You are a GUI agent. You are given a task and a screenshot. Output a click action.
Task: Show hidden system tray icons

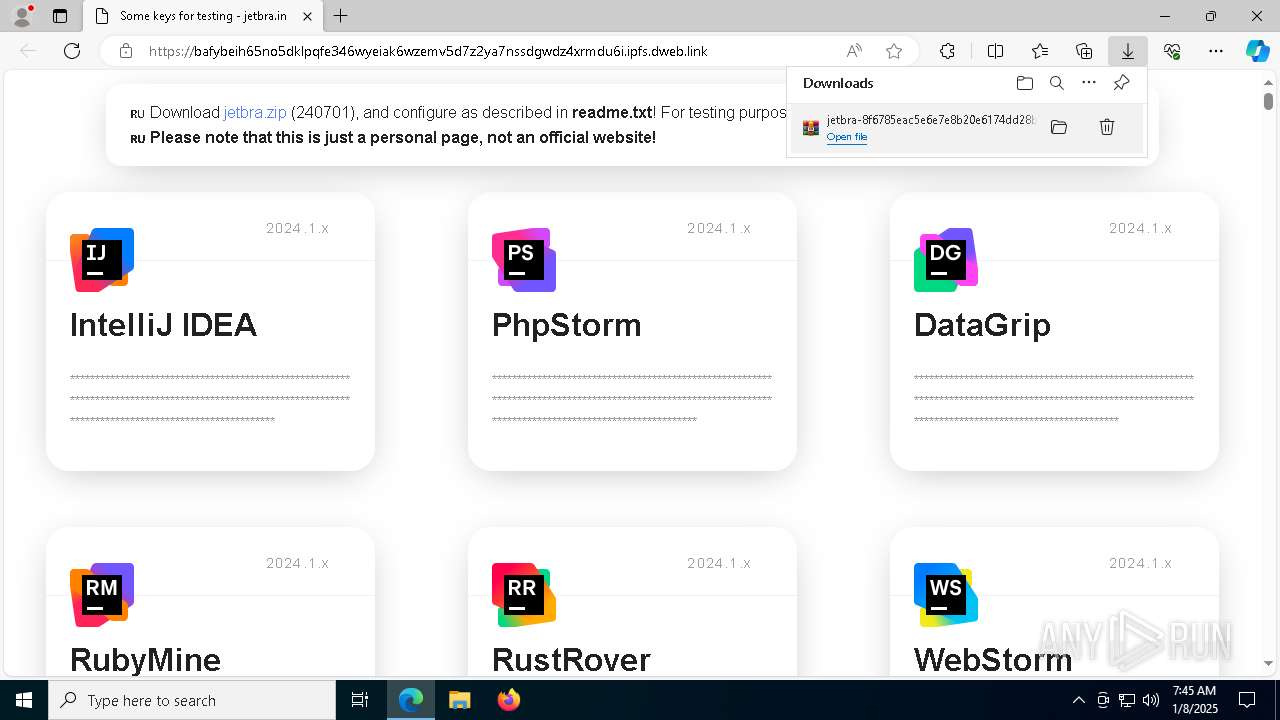(1078, 700)
